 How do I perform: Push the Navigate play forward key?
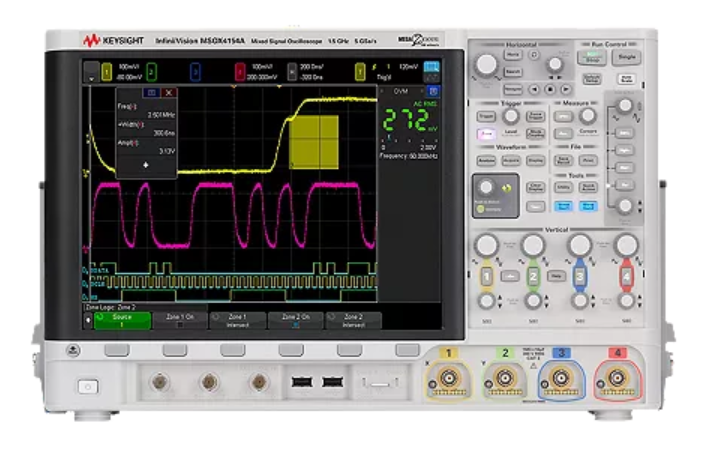[x=566, y=89]
